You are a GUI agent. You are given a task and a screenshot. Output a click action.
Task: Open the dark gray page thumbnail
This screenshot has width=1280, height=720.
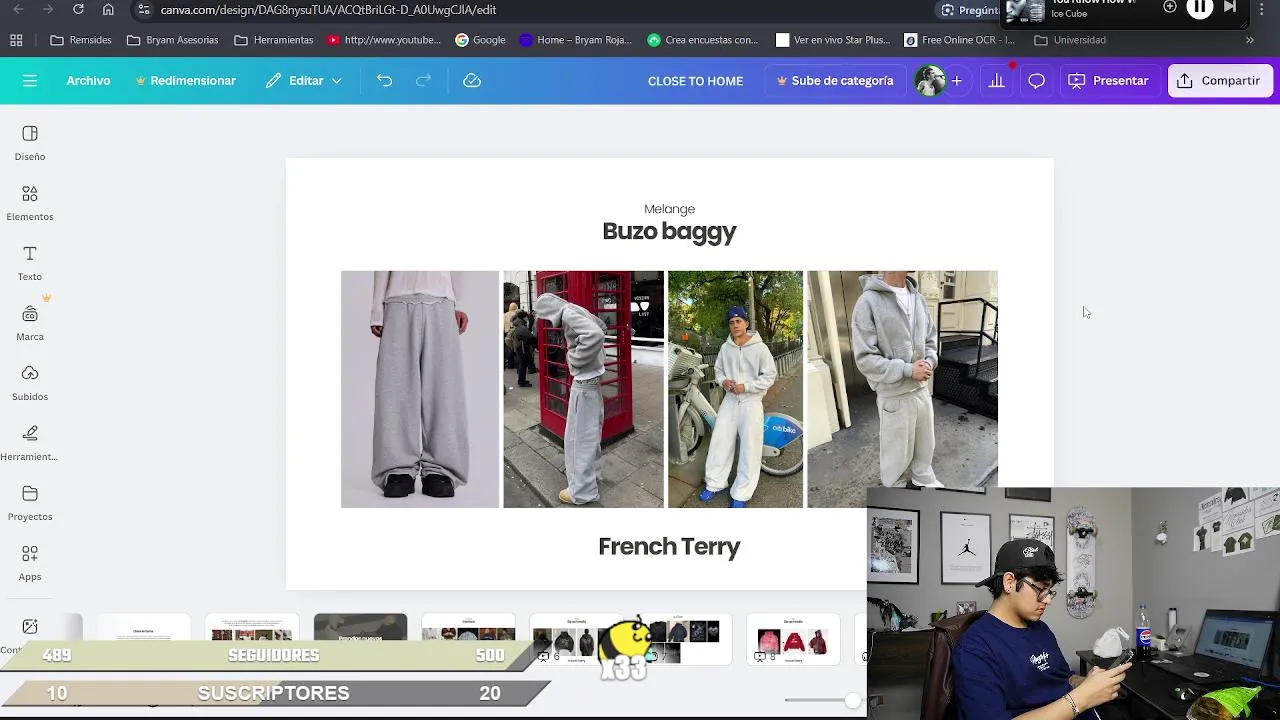(360, 628)
